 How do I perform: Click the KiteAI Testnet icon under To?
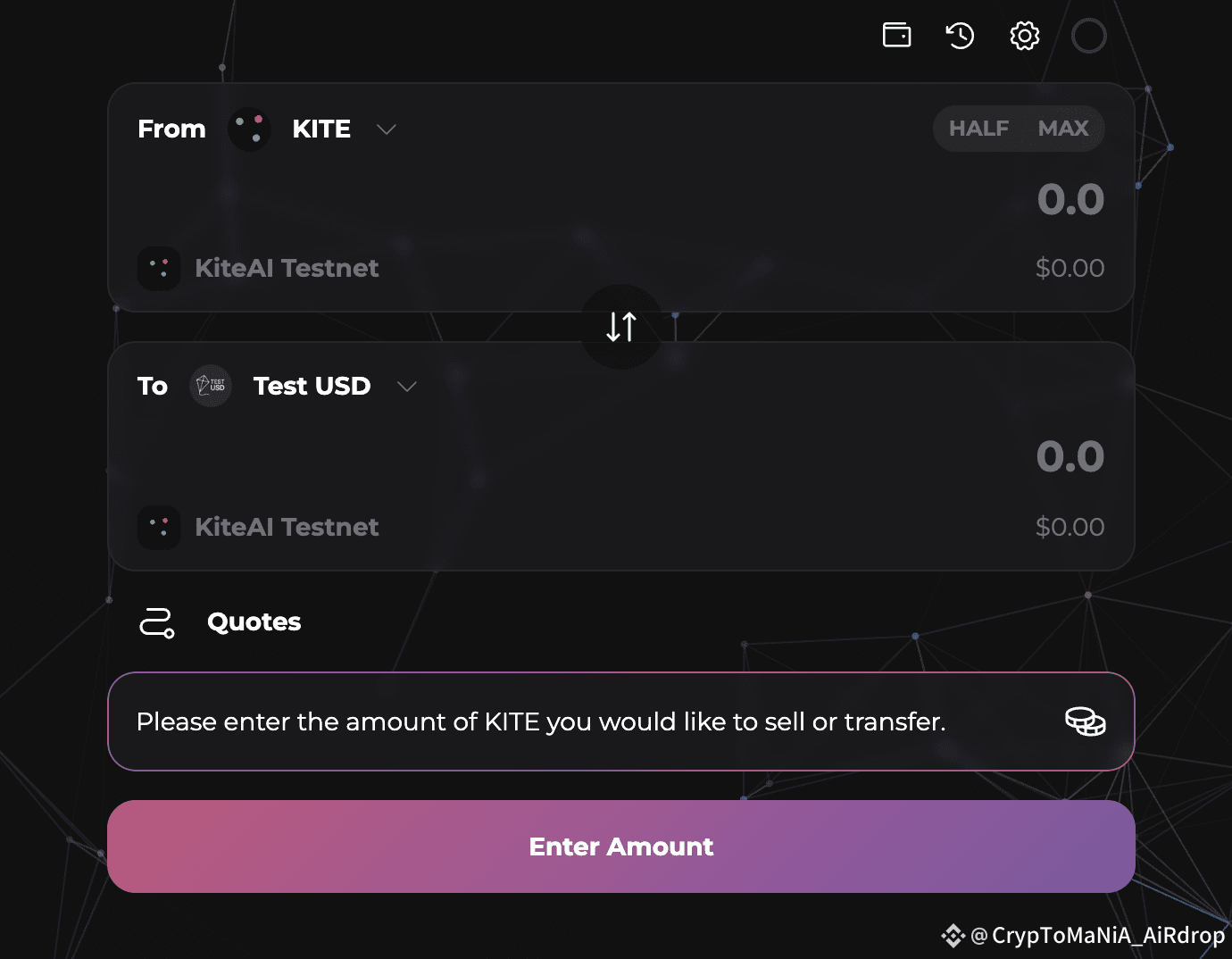coord(159,527)
